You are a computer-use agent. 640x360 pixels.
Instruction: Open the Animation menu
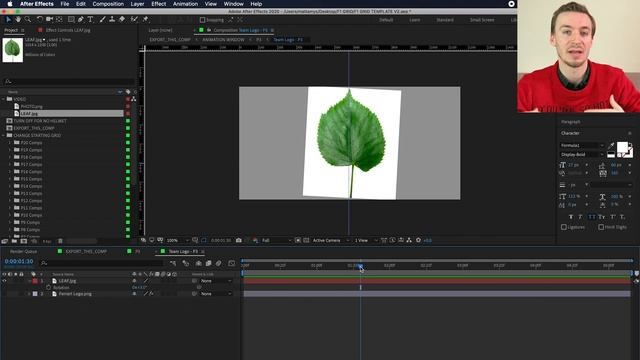coord(185,4)
